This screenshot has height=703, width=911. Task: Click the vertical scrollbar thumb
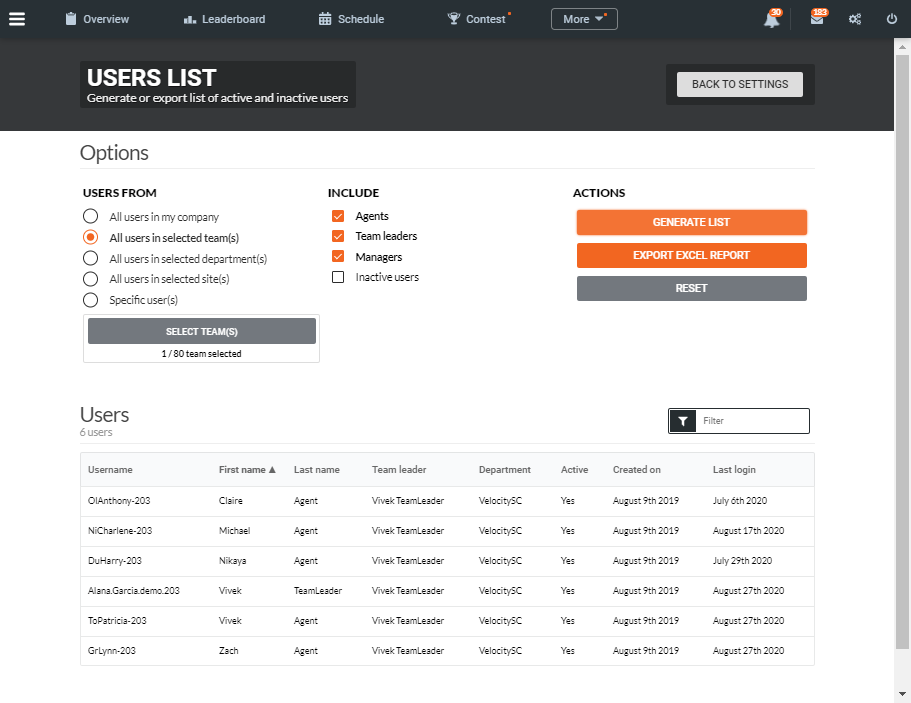pos(902,352)
